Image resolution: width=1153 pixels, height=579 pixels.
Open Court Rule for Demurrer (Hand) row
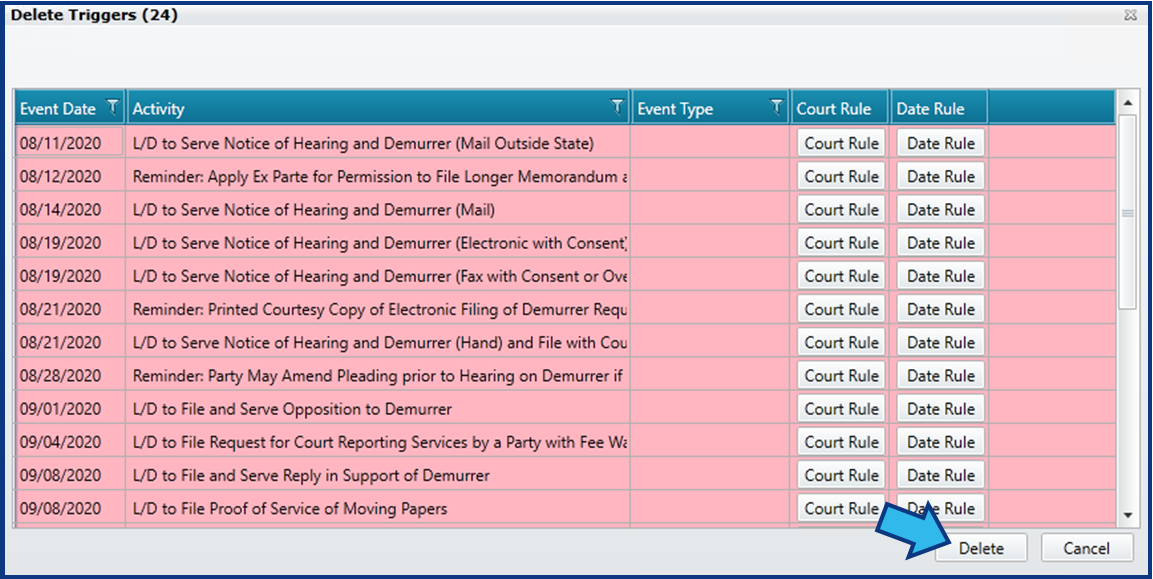(x=841, y=342)
